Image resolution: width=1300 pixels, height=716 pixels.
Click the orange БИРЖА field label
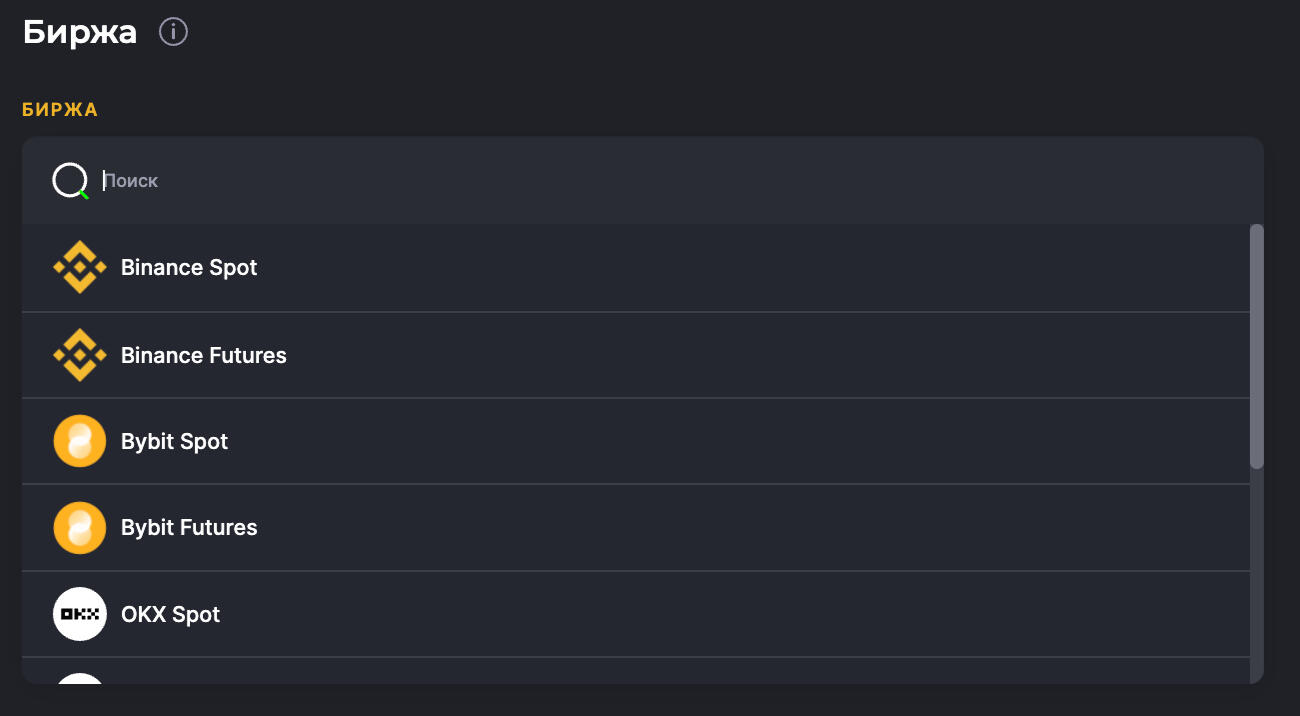pyautogui.click(x=60, y=110)
